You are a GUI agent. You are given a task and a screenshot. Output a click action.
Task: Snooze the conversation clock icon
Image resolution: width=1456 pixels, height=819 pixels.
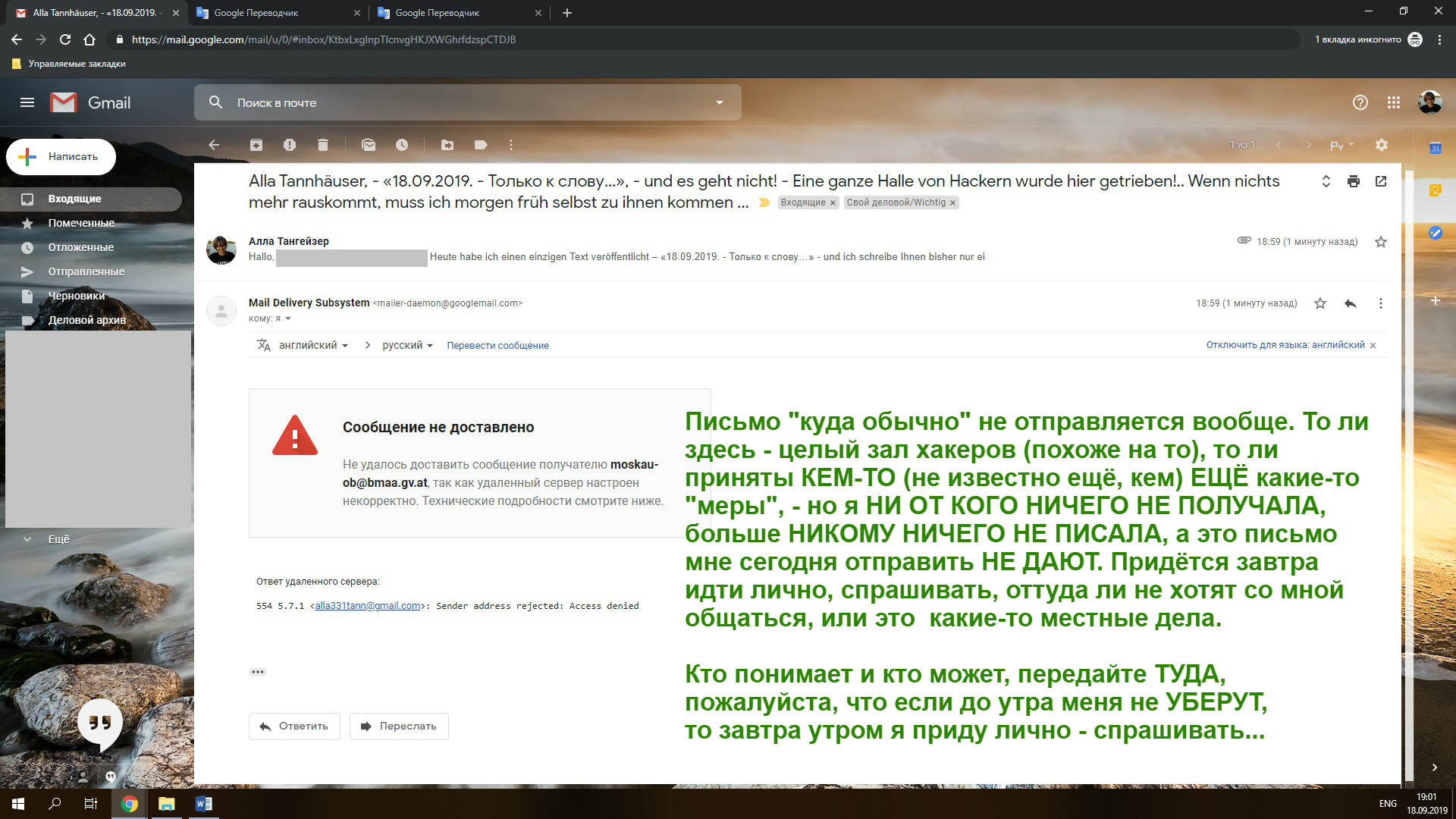coord(402,145)
